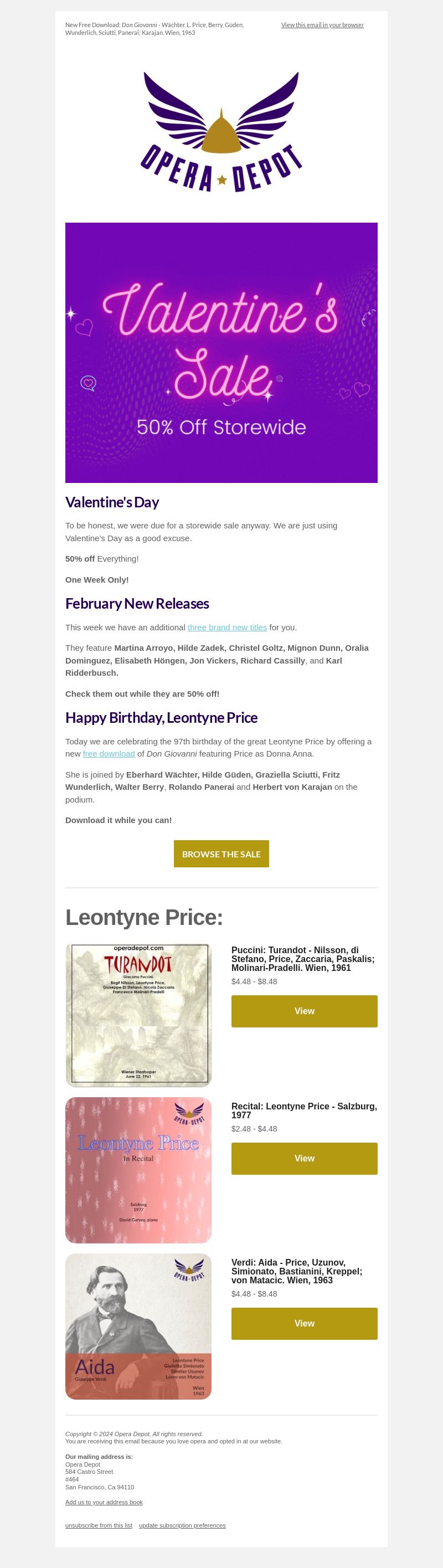The height and width of the screenshot is (1568, 443).
Task: Open update subscription preferences link
Action: (182, 1525)
